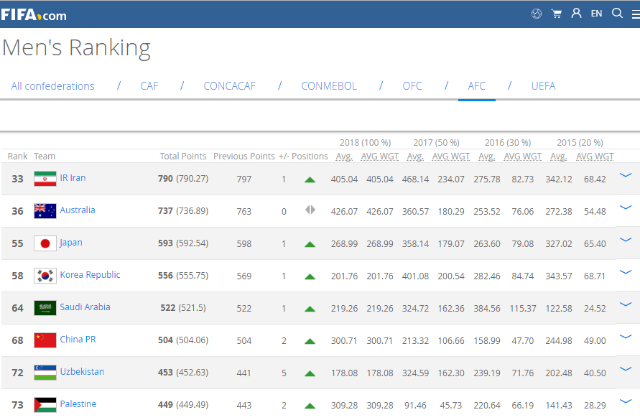Click the Previous Points column header

tap(244, 156)
